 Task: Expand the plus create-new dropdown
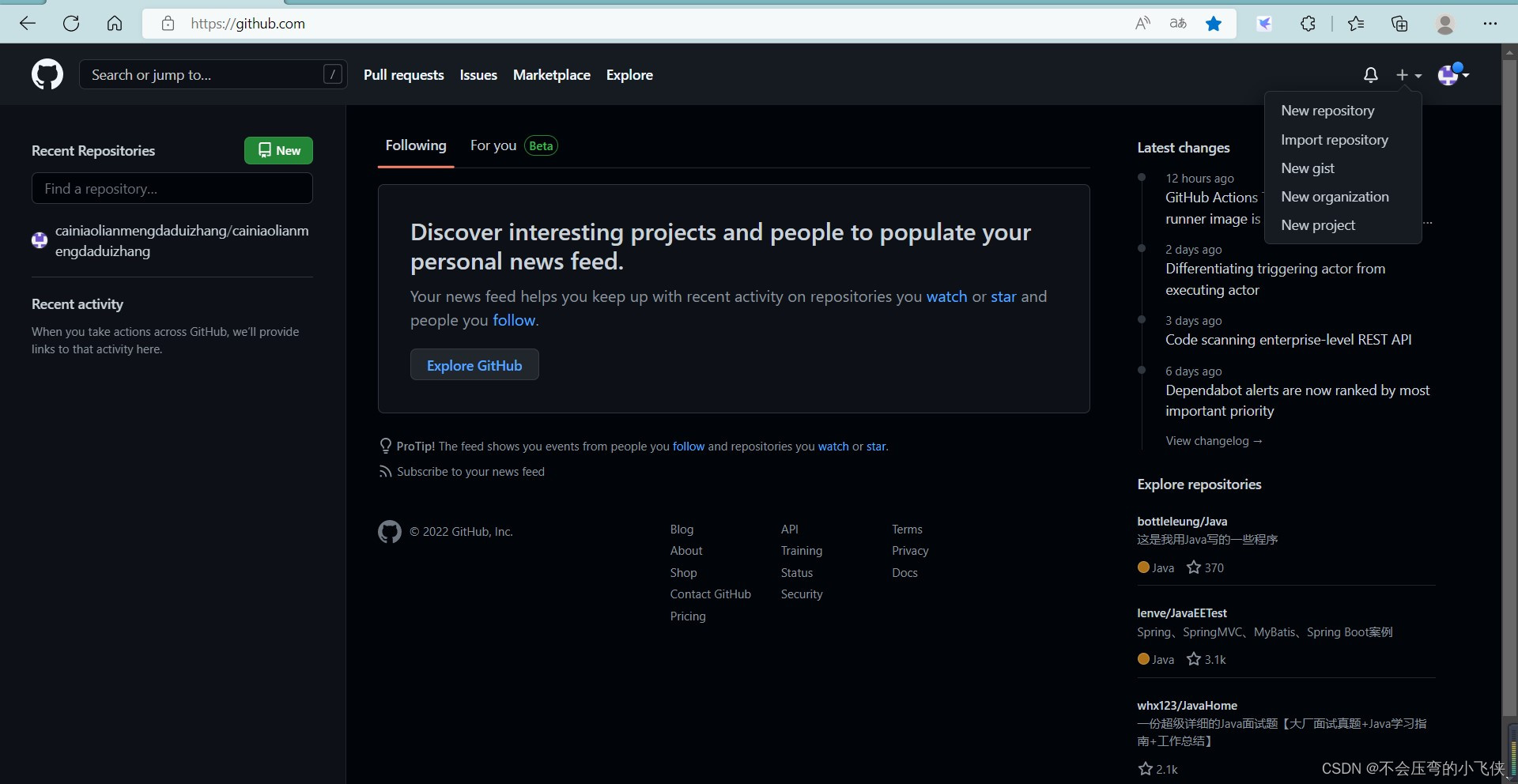1409,75
